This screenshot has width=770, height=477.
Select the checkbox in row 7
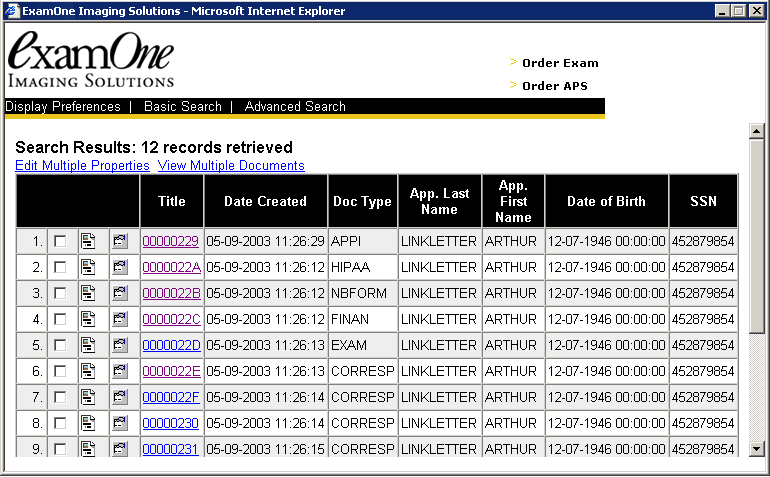click(x=61, y=397)
